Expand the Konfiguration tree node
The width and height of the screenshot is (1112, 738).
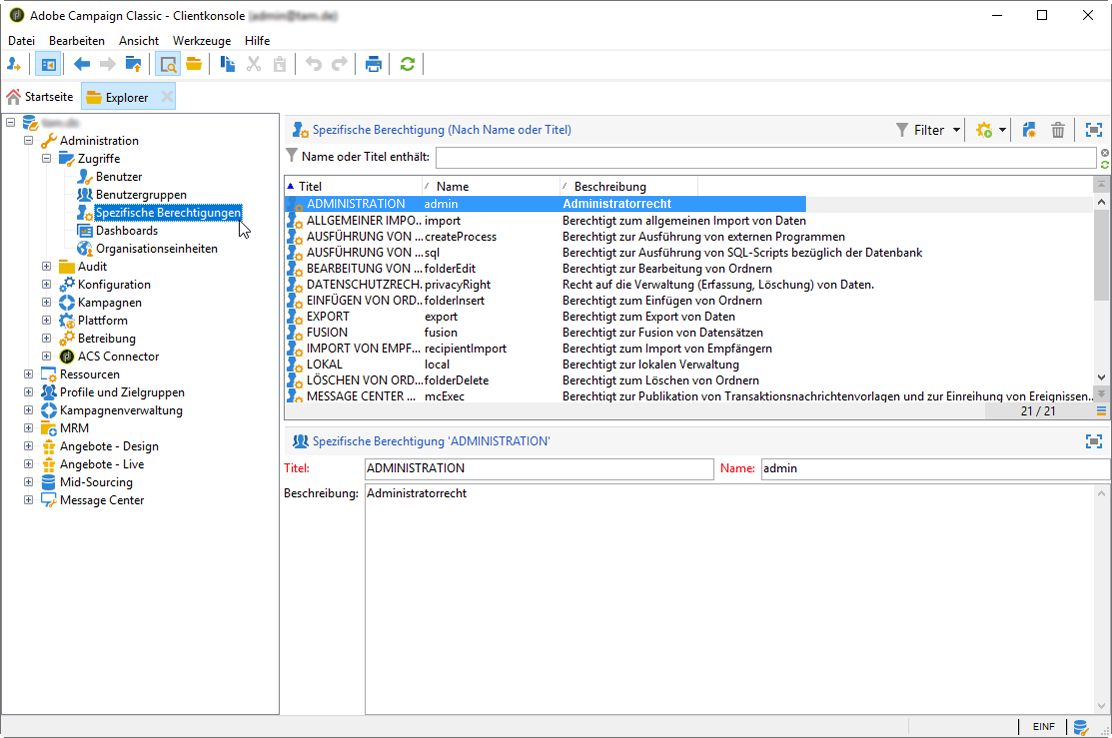tap(46, 284)
